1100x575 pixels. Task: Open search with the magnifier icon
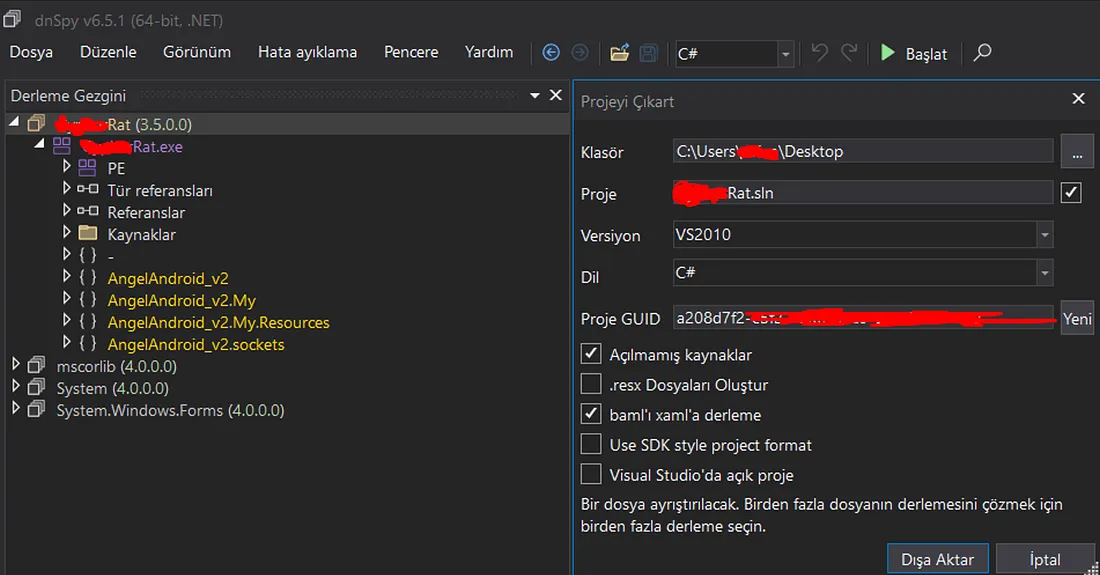[982, 53]
